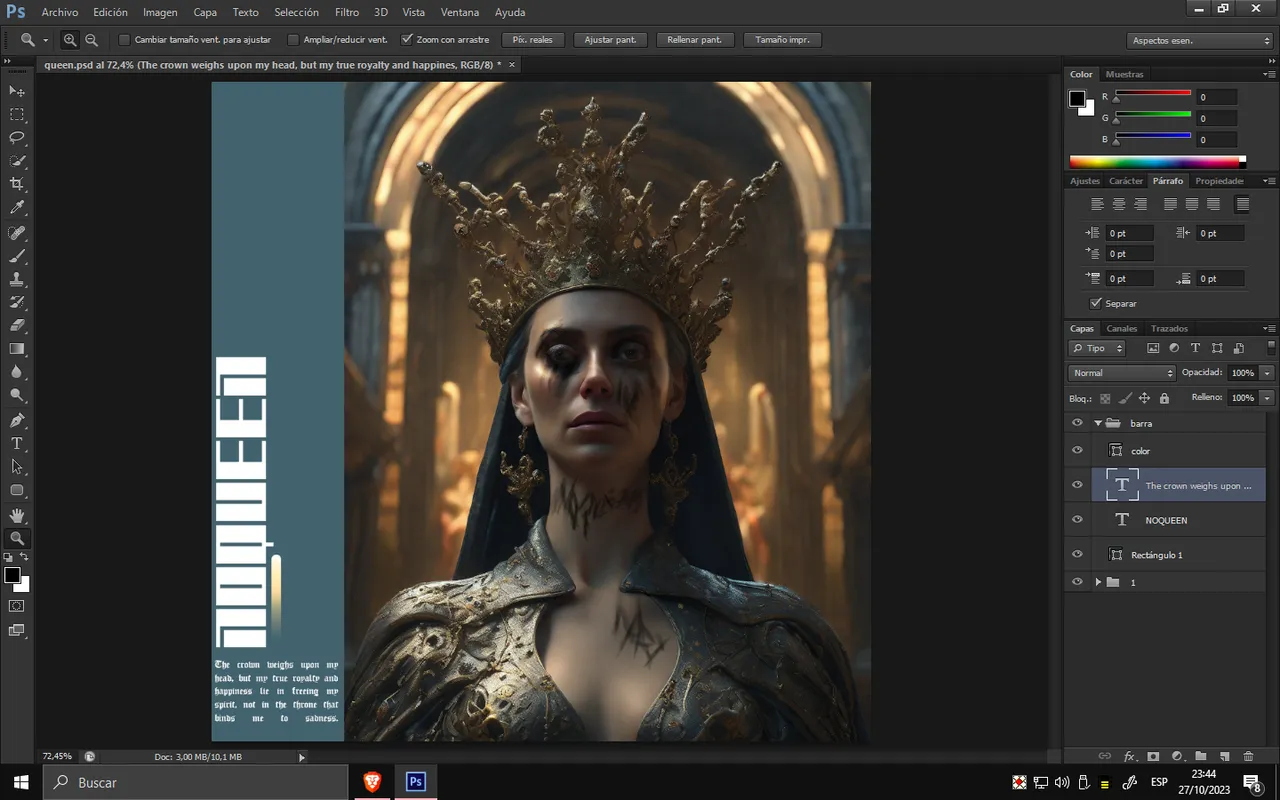
Task: Click the layer styles fx icon
Action: click(1130, 757)
